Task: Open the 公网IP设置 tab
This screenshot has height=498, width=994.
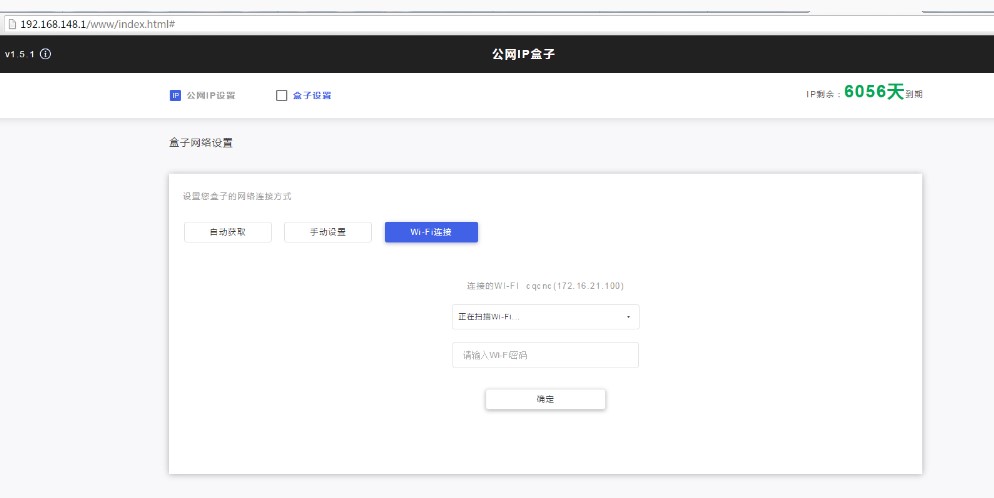Action: pos(210,96)
